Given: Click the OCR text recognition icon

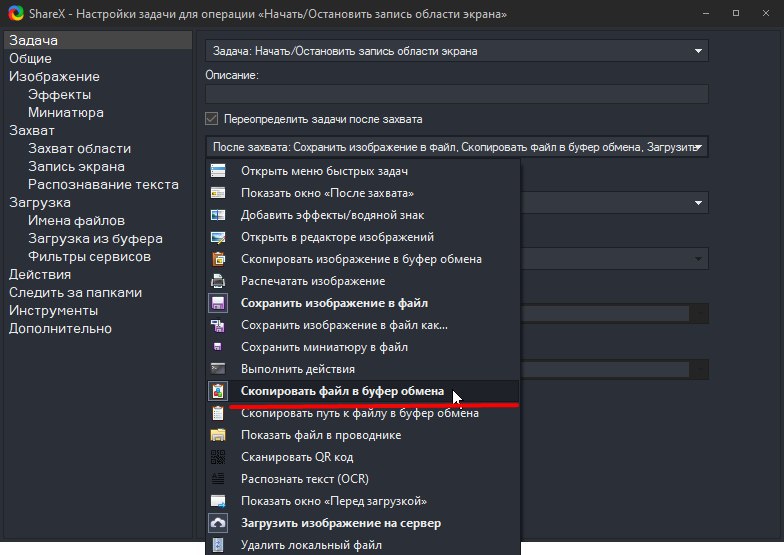Looking at the screenshot, I should coord(218,478).
